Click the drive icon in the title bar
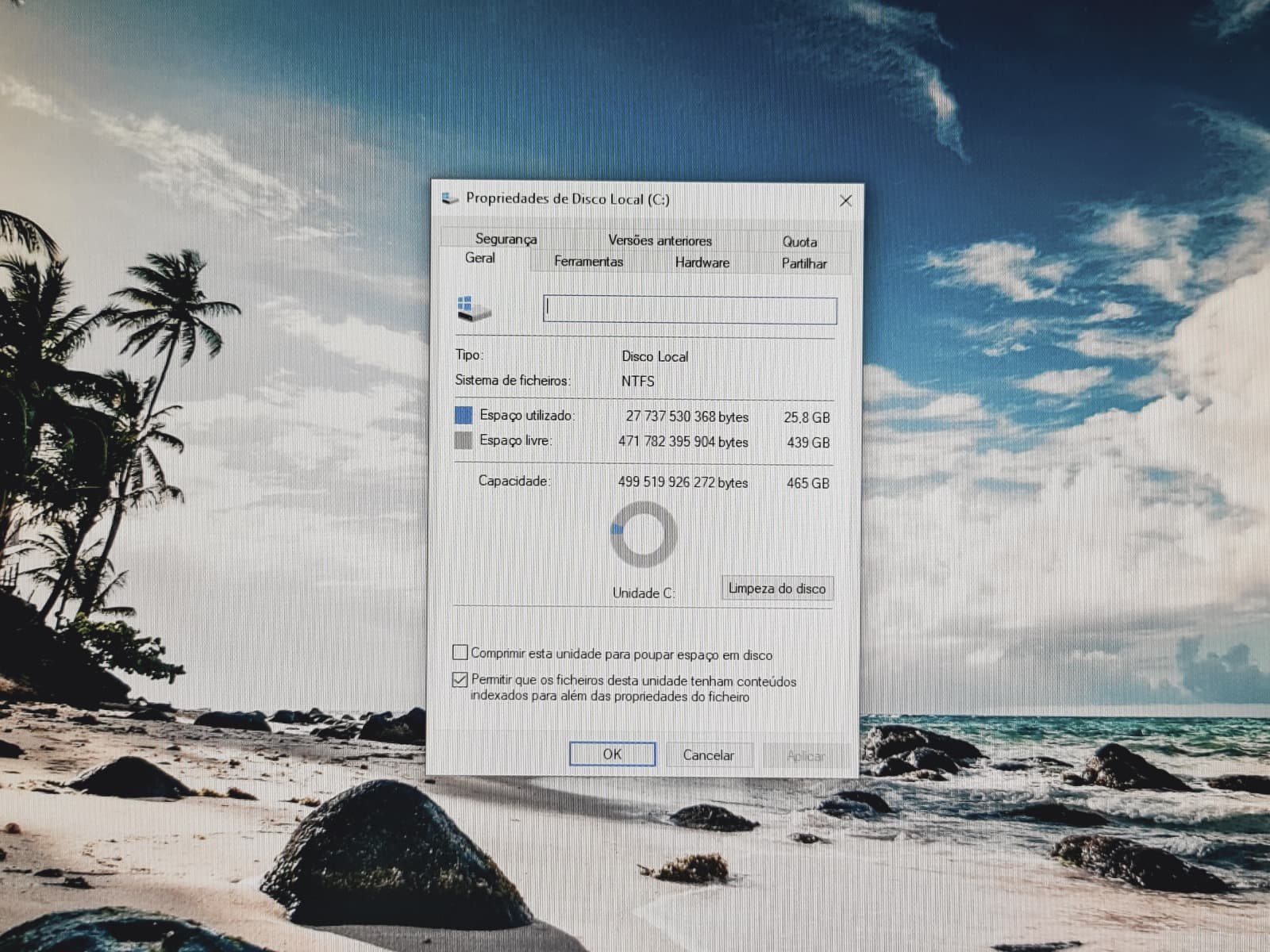Screen dimensions: 1270x952 tap(450, 198)
